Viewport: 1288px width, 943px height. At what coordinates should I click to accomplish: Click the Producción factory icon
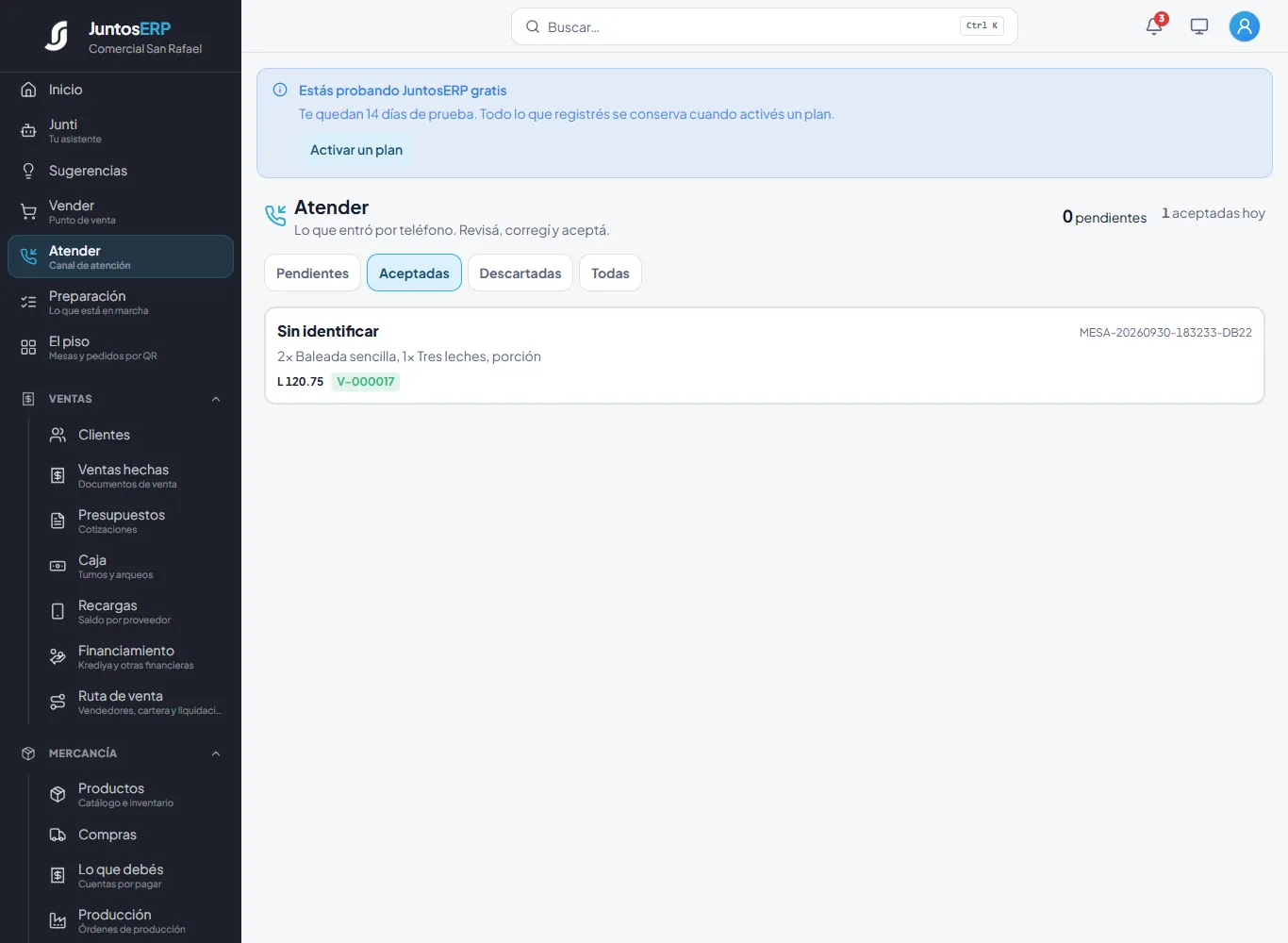[58, 921]
